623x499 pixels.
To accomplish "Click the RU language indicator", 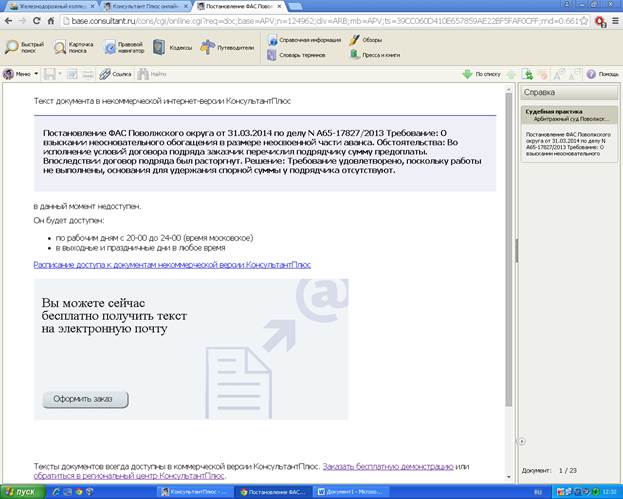I will pos(538,492).
